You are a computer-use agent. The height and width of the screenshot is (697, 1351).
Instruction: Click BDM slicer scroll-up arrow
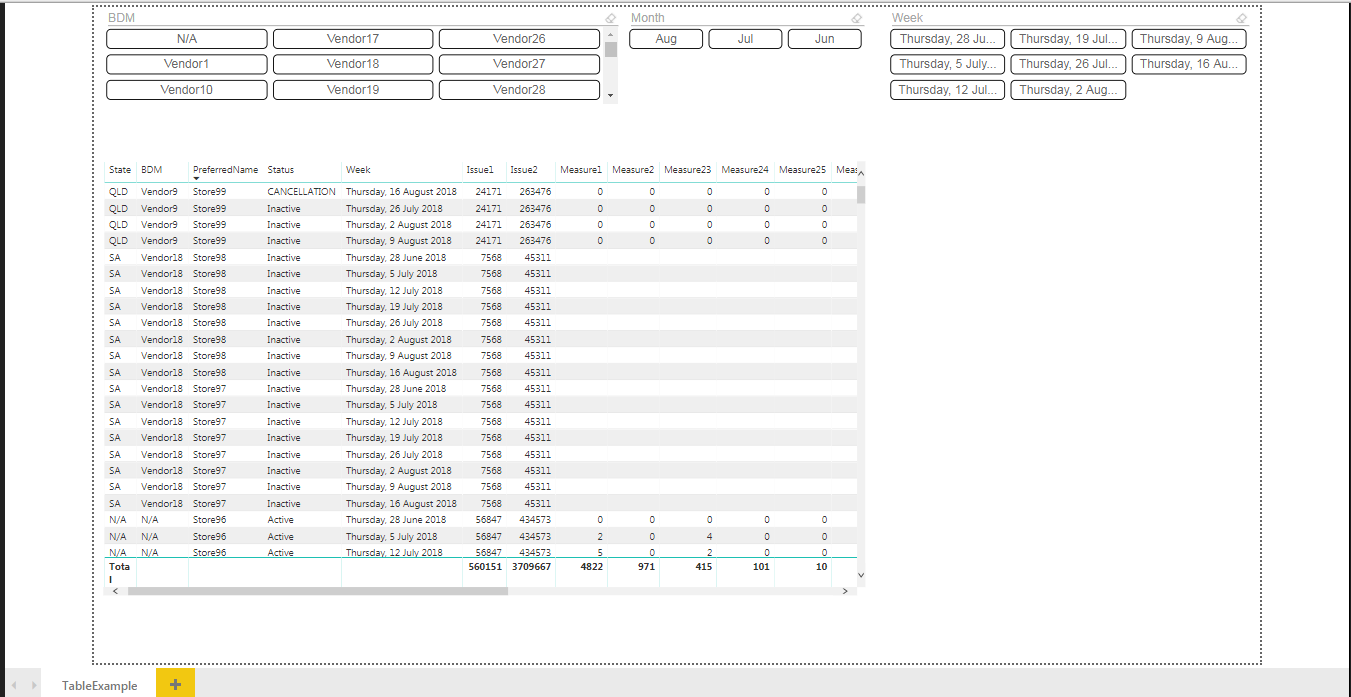(611, 35)
